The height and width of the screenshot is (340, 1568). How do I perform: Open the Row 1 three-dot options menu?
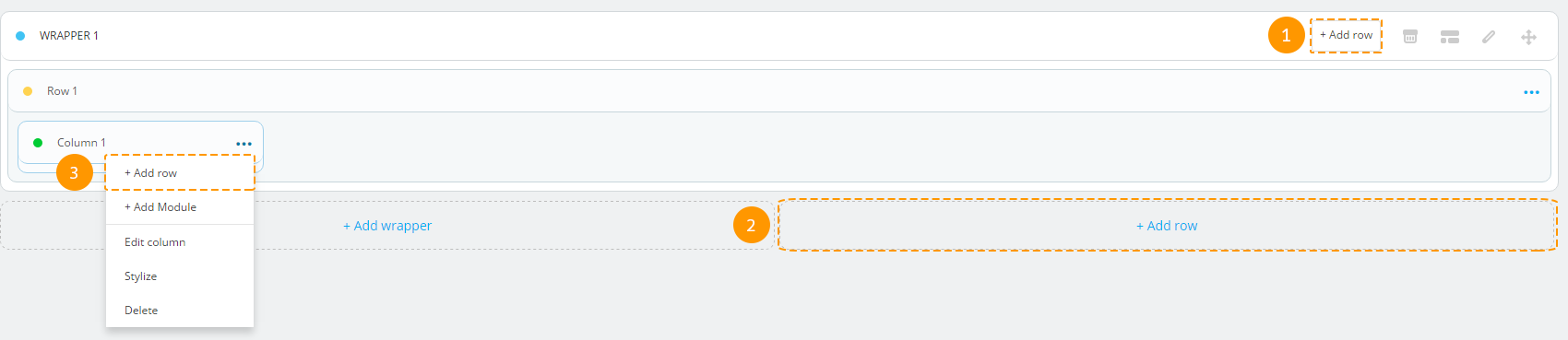point(1531,92)
